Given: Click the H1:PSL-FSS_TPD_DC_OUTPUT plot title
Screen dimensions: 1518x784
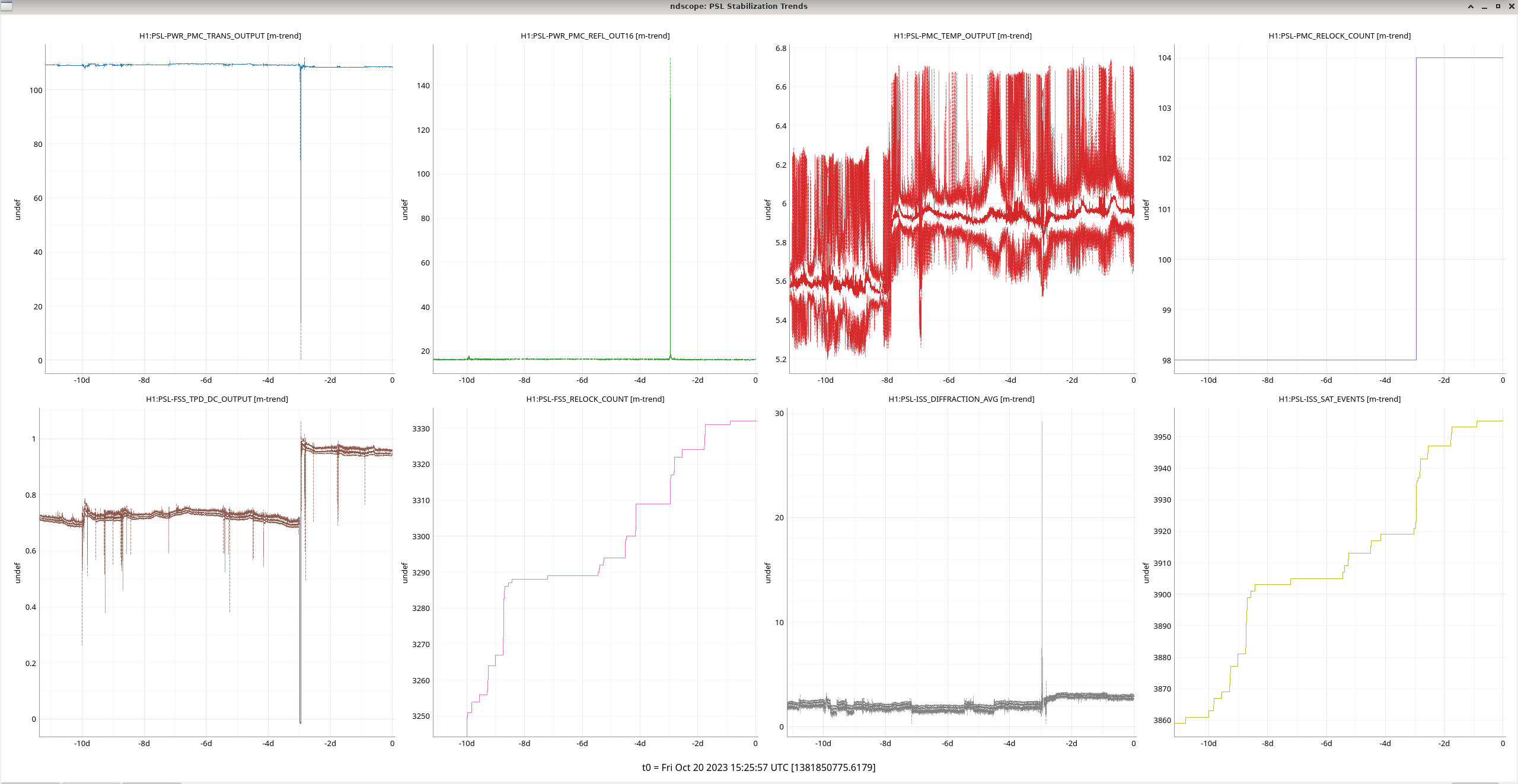Looking at the screenshot, I should 217,399.
